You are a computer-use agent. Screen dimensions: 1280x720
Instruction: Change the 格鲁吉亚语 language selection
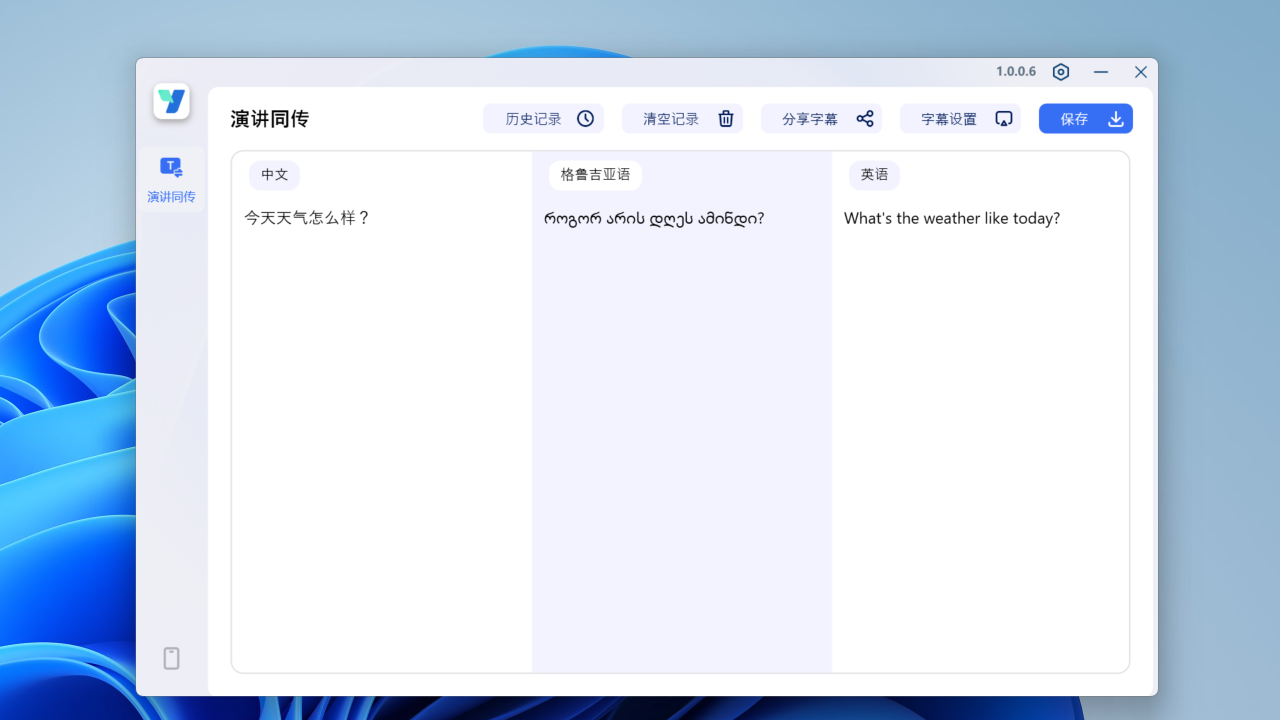(x=594, y=175)
